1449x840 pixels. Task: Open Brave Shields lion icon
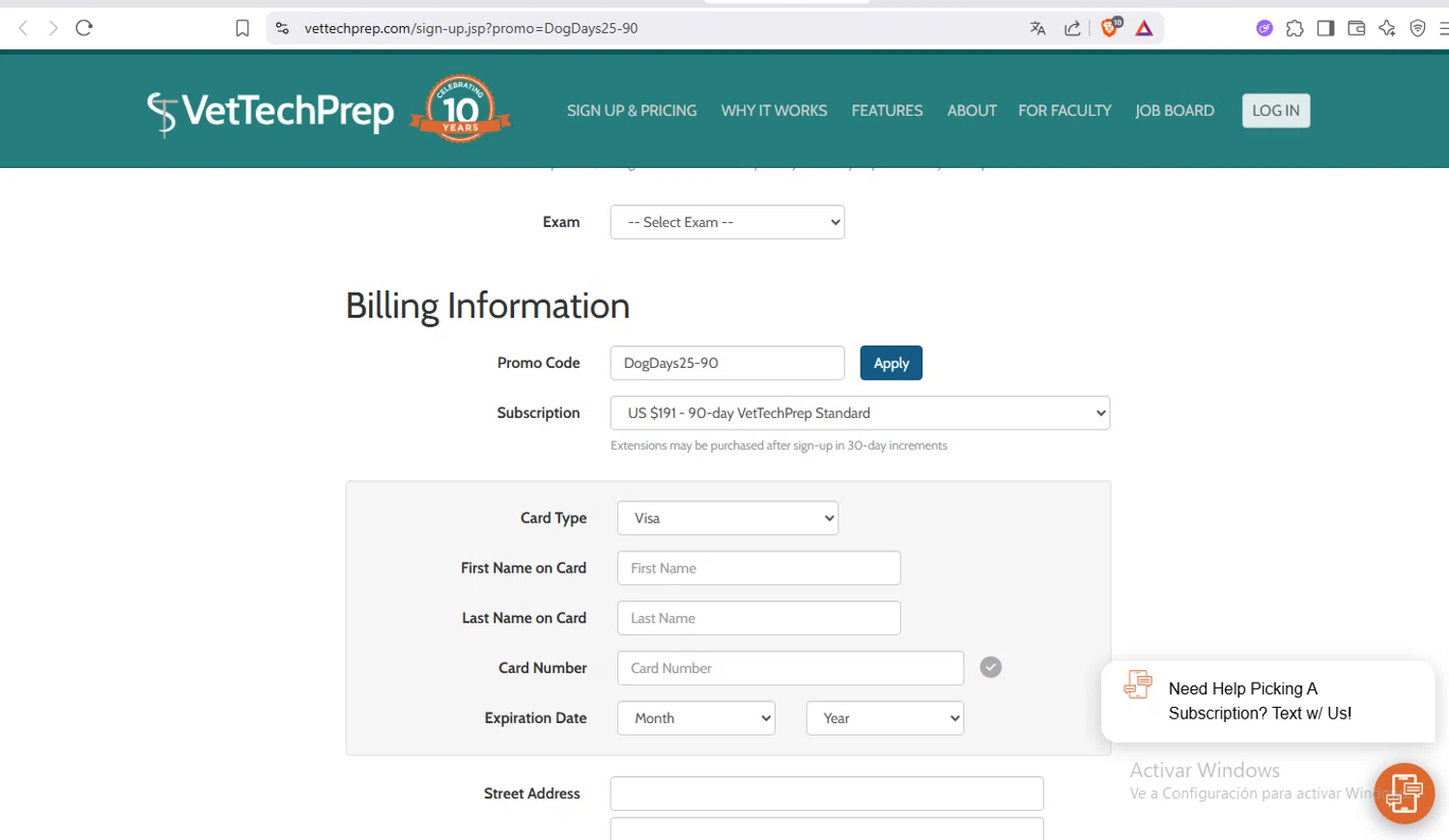[1111, 27]
